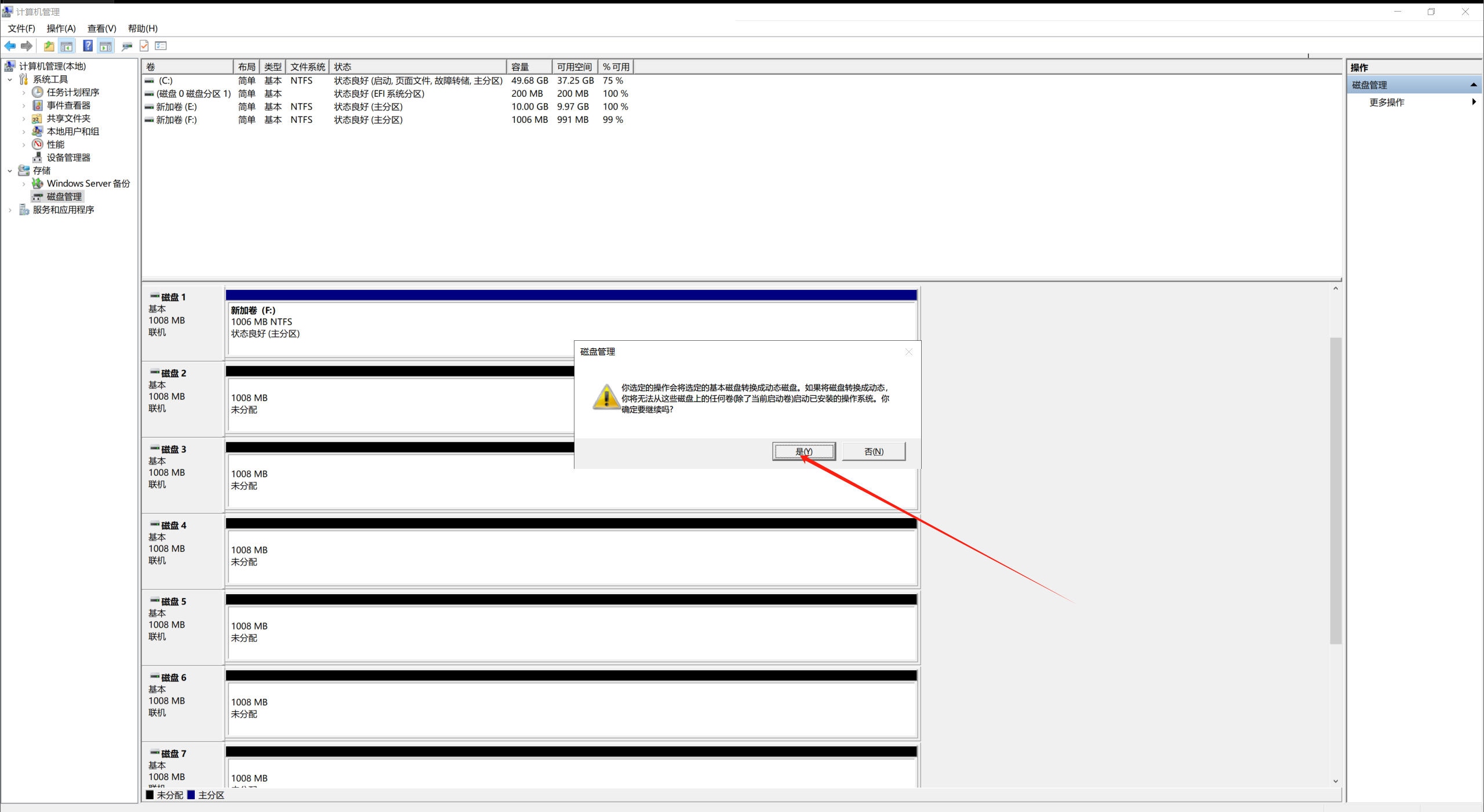Viewport: 1484px width, 812px height.
Task: Expand the 服务和应用程序 tree node
Action: pyautogui.click(x=10, y=210)
